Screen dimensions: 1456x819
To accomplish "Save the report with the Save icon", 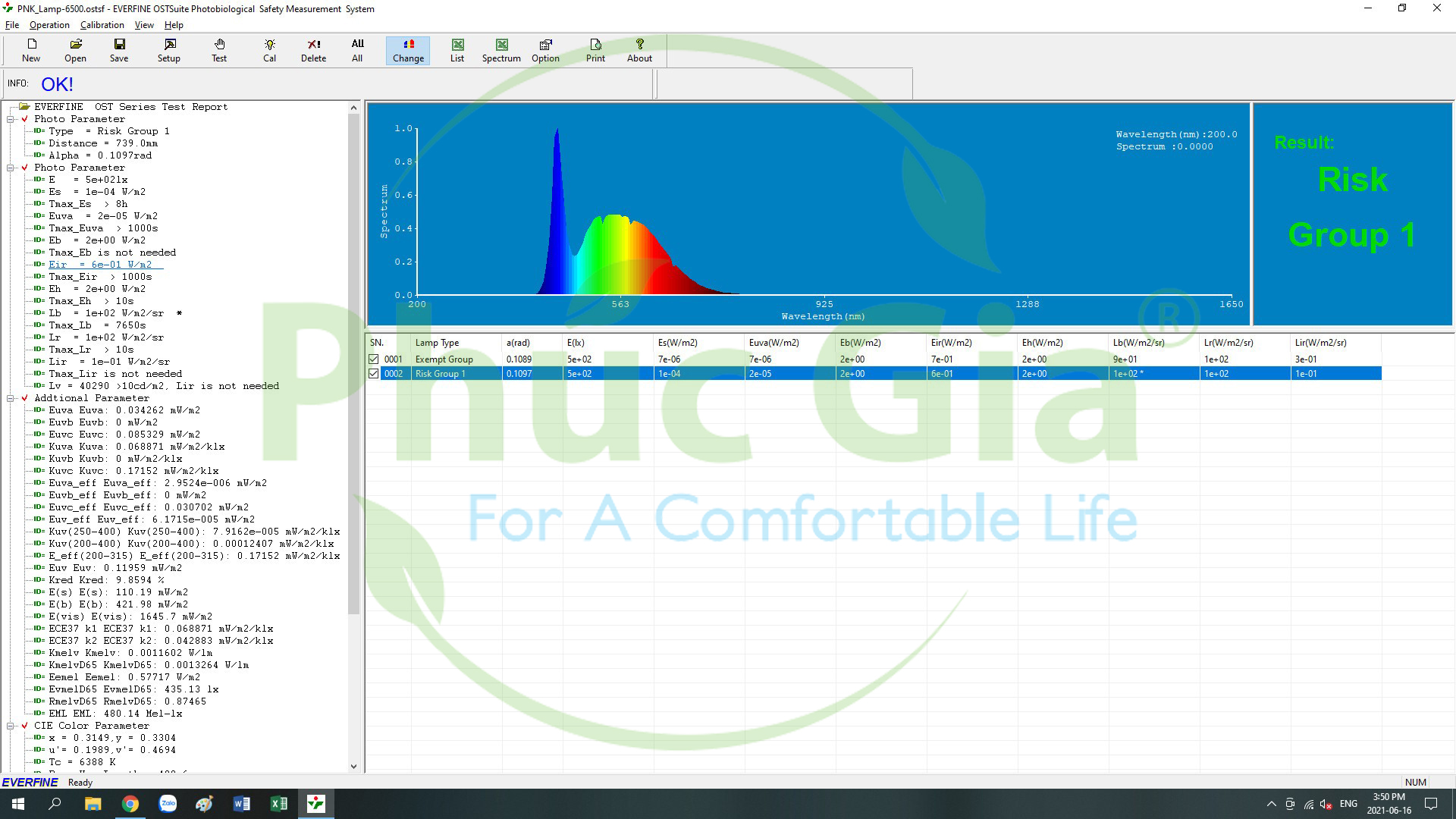I will 119,50.
